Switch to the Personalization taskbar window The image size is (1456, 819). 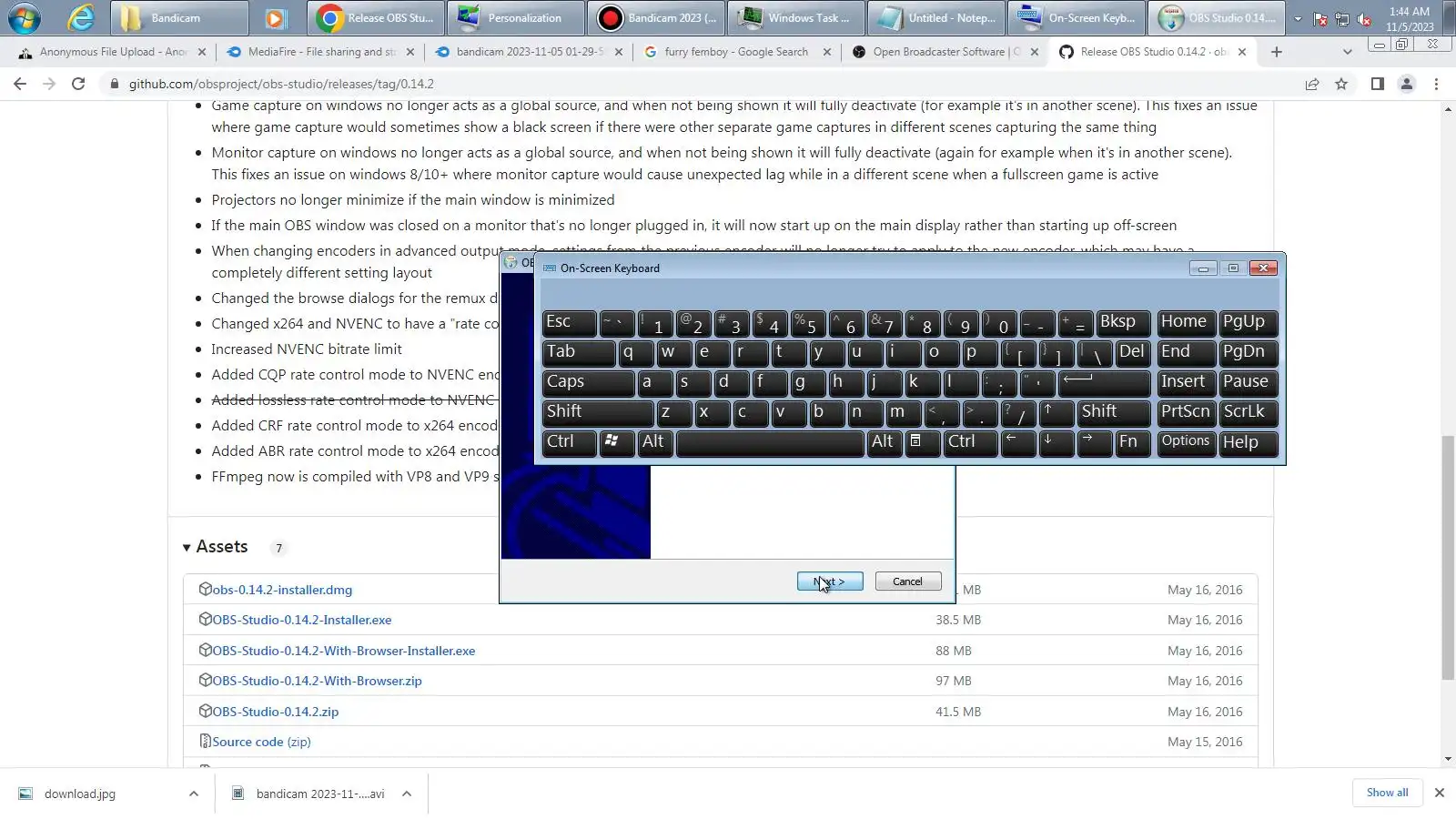pyautogui.click(x=516, y=17)
